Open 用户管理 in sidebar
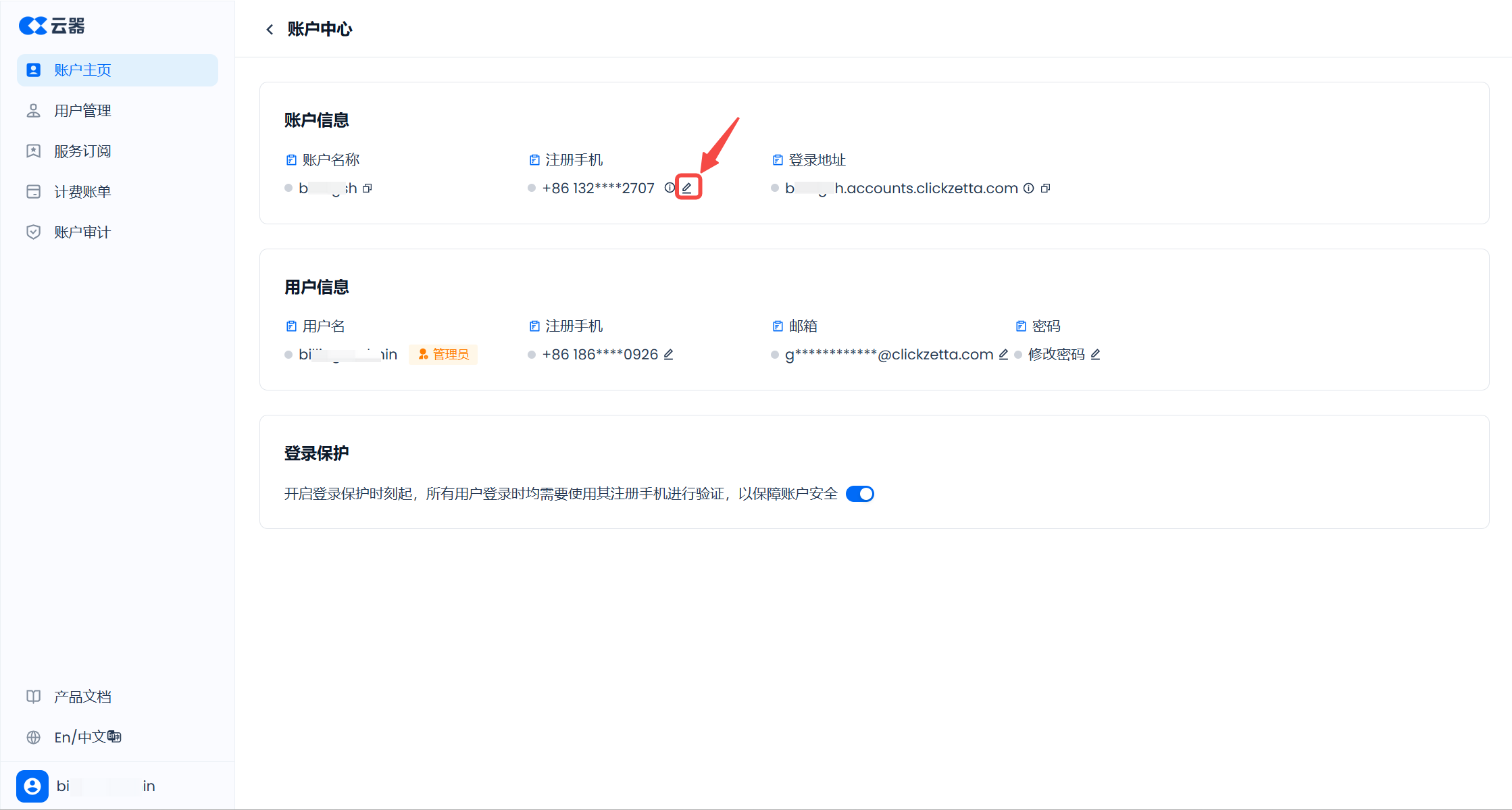Image resolution: width=1512 pixels, height=810 pixels. pos(82,111)
